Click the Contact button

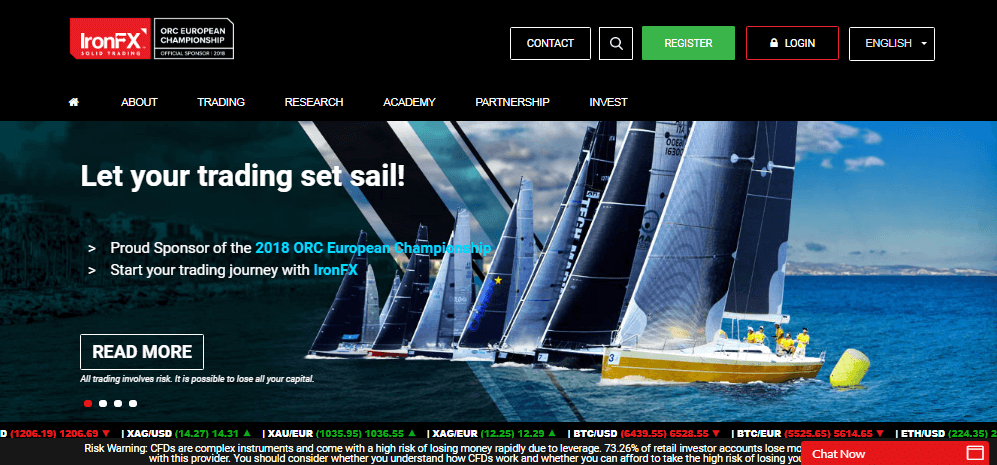tap(550, 43)
